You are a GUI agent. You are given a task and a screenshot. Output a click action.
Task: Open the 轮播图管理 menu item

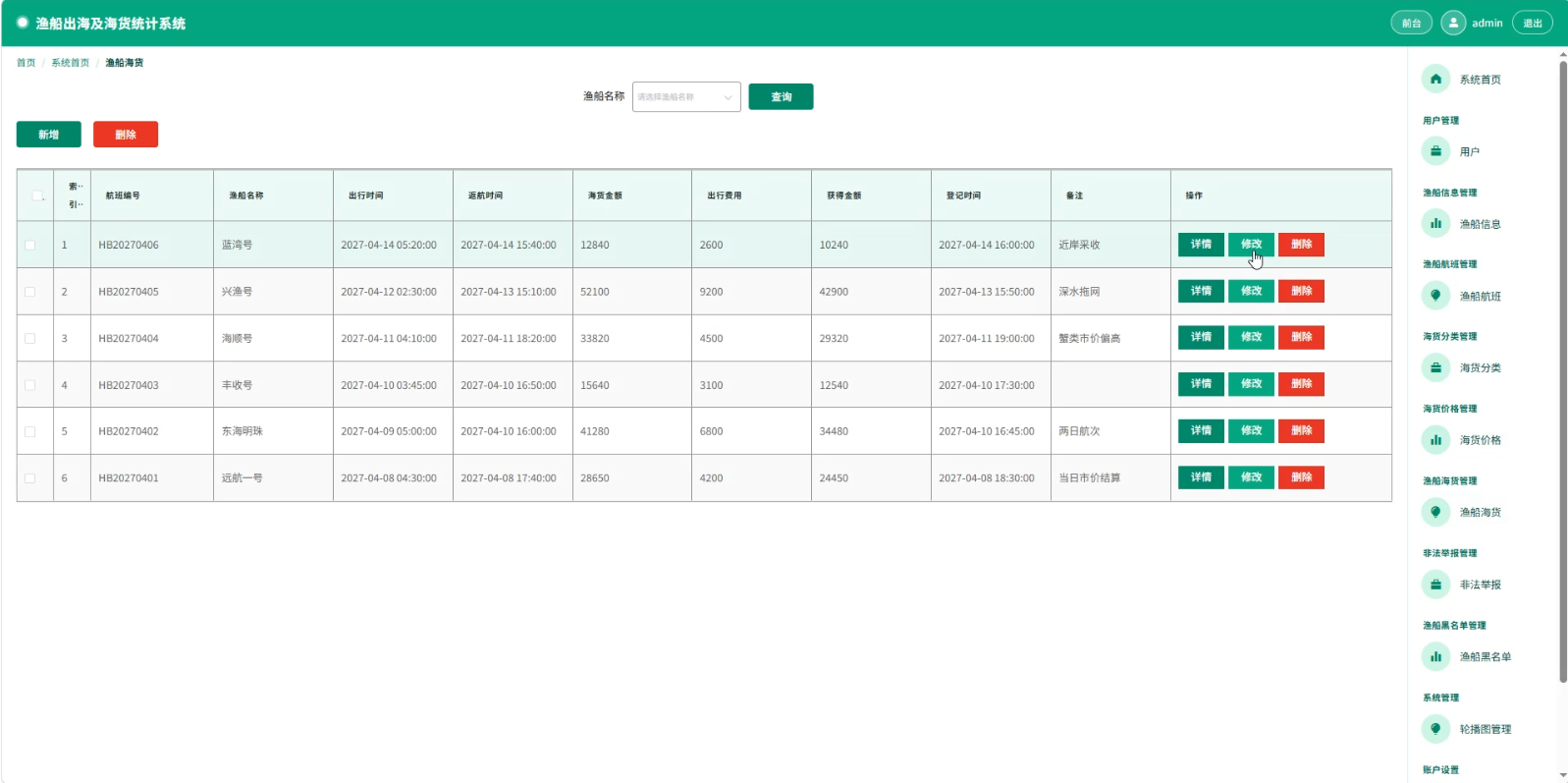1485,729
